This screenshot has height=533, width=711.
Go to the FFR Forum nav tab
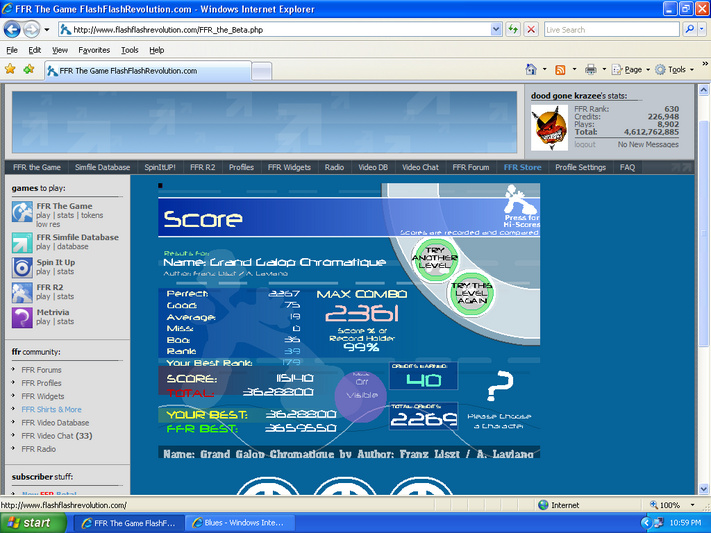click(x=471, y=167)
